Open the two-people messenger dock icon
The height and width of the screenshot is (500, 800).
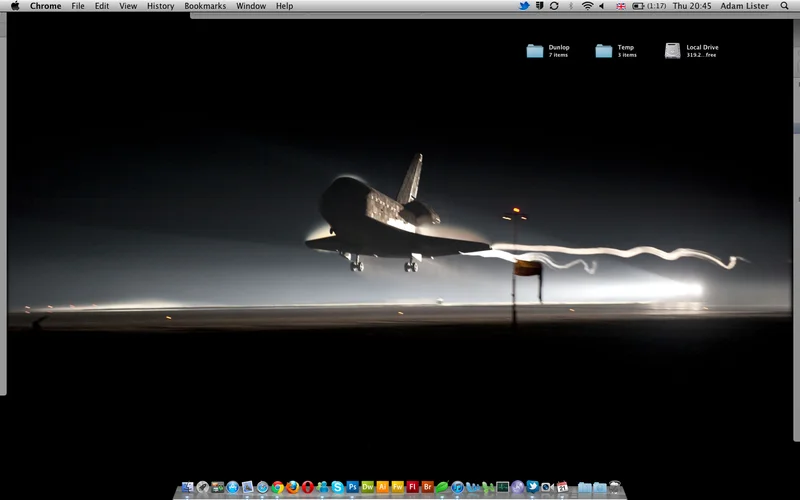322,487
